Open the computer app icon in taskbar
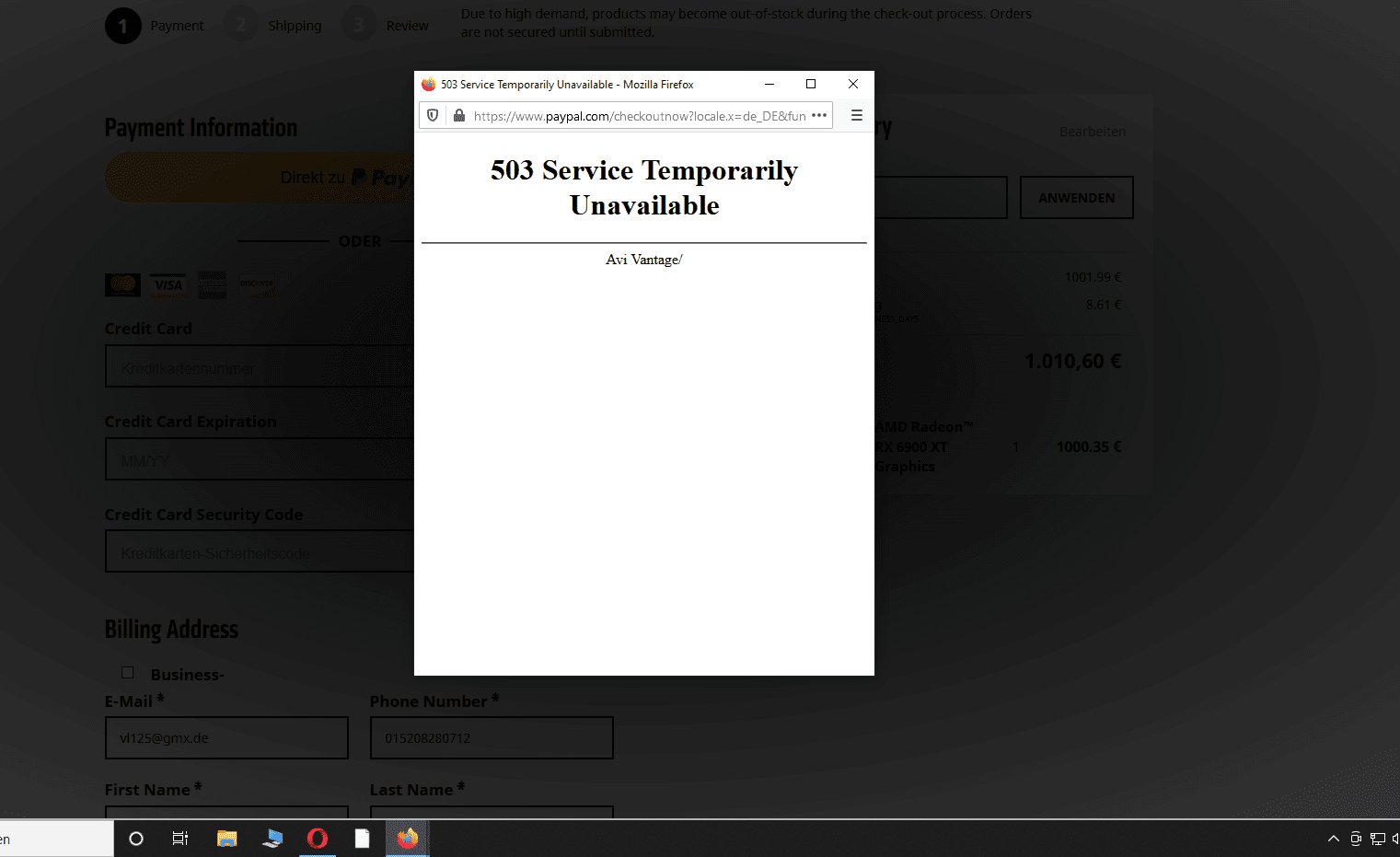Viewport: 1400px width, 857px height. pyautogui.click(x=272, y=839)
